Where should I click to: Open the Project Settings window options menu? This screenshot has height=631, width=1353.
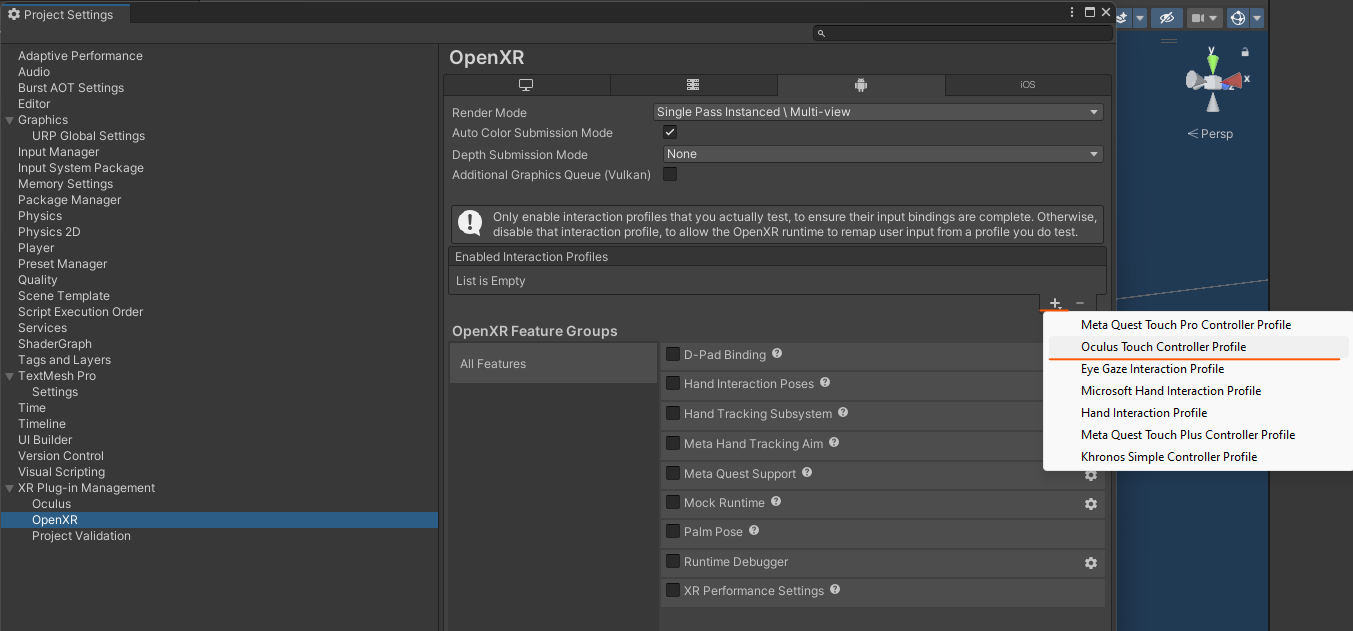1073,13
